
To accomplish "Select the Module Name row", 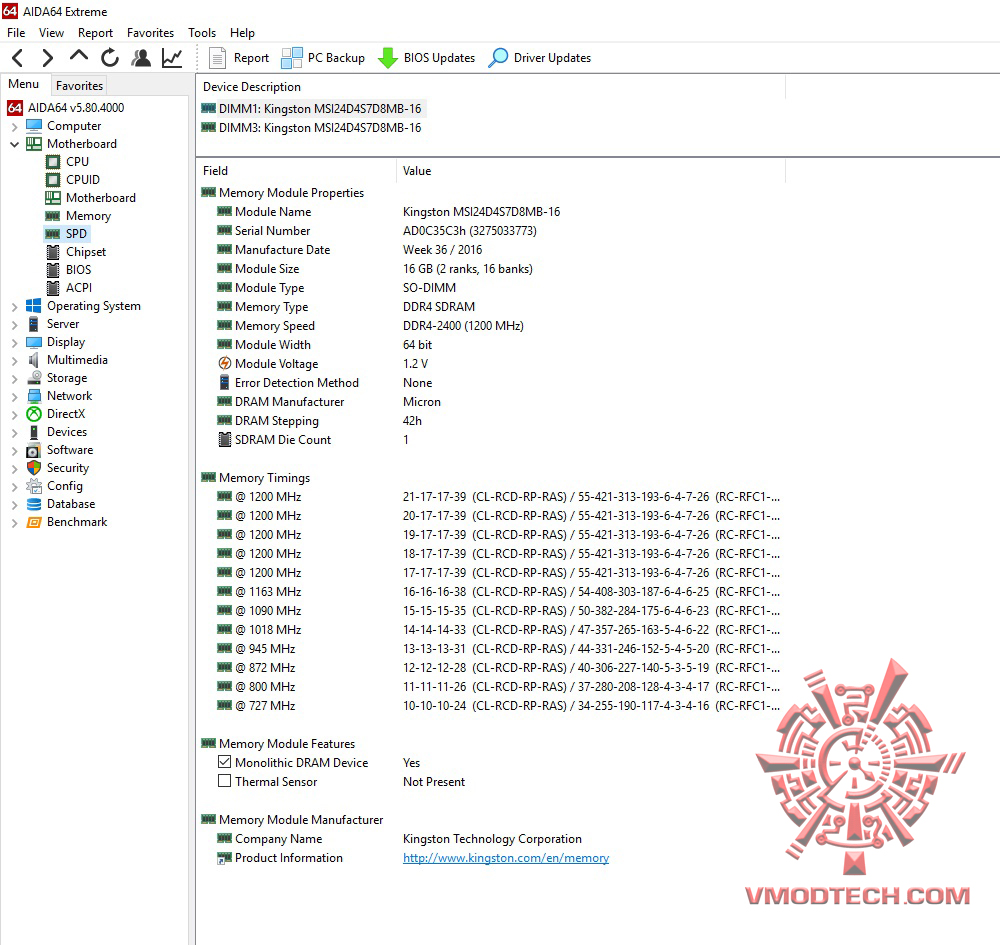I will coord(389,212).
